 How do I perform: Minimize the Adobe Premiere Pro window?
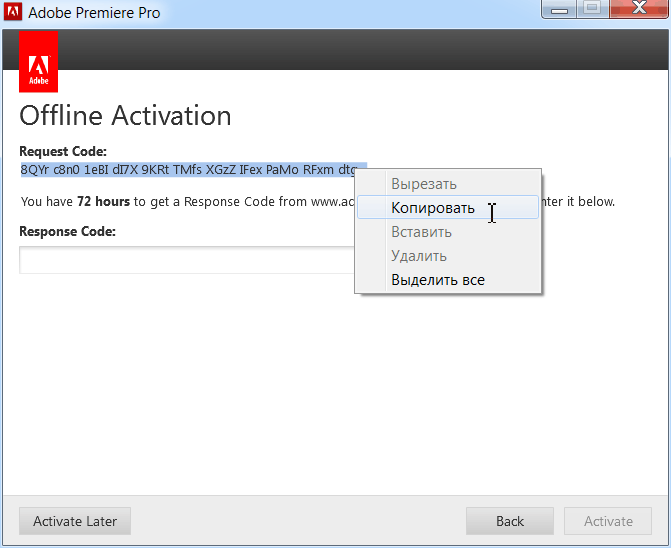559,9
